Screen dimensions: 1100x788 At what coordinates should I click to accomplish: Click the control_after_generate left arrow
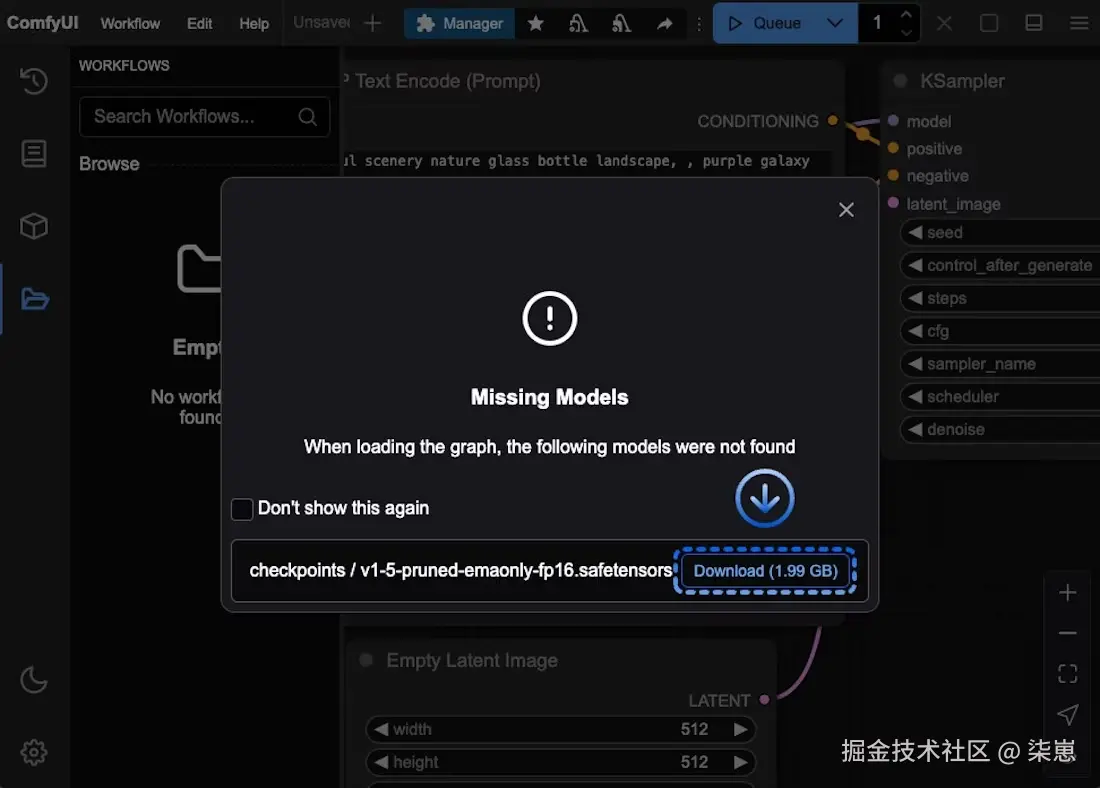click(915, 265)
